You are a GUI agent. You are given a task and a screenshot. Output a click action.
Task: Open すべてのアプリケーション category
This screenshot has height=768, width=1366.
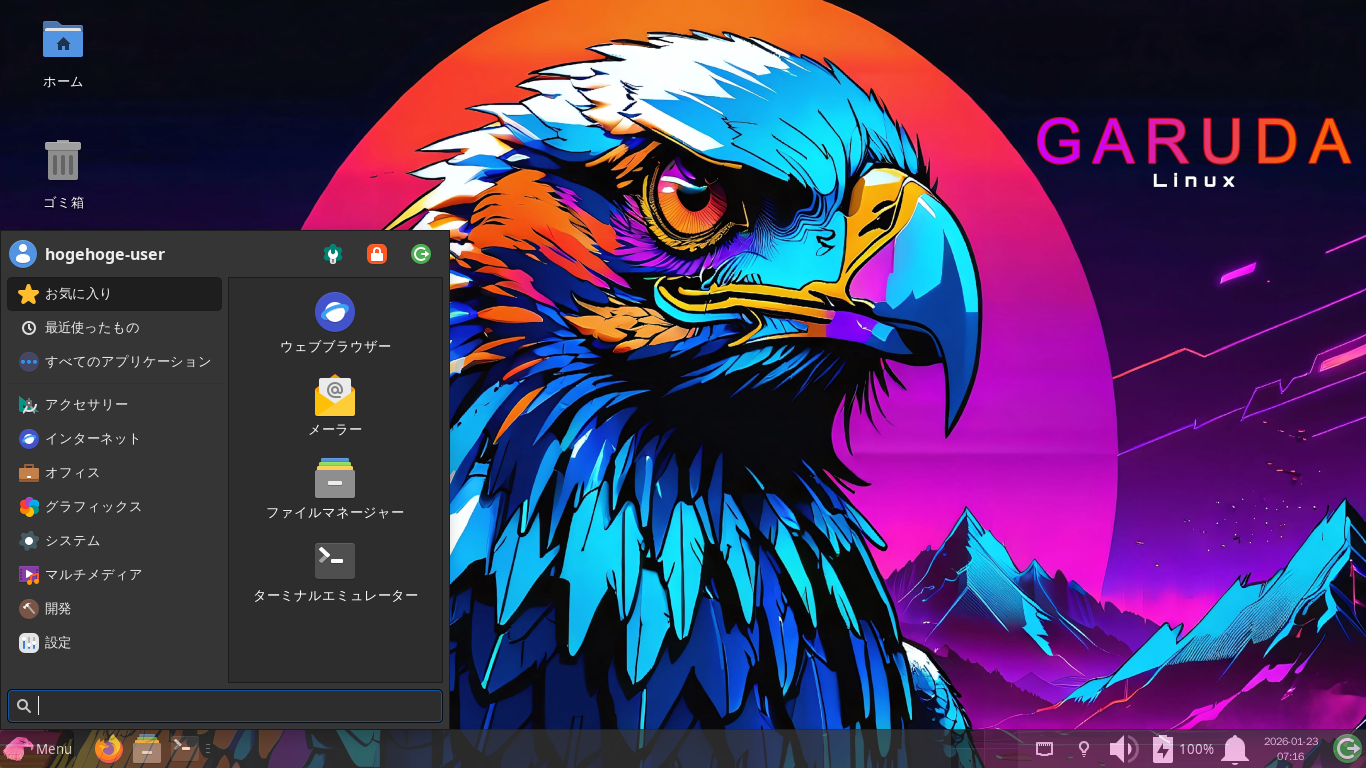(114, 362)
